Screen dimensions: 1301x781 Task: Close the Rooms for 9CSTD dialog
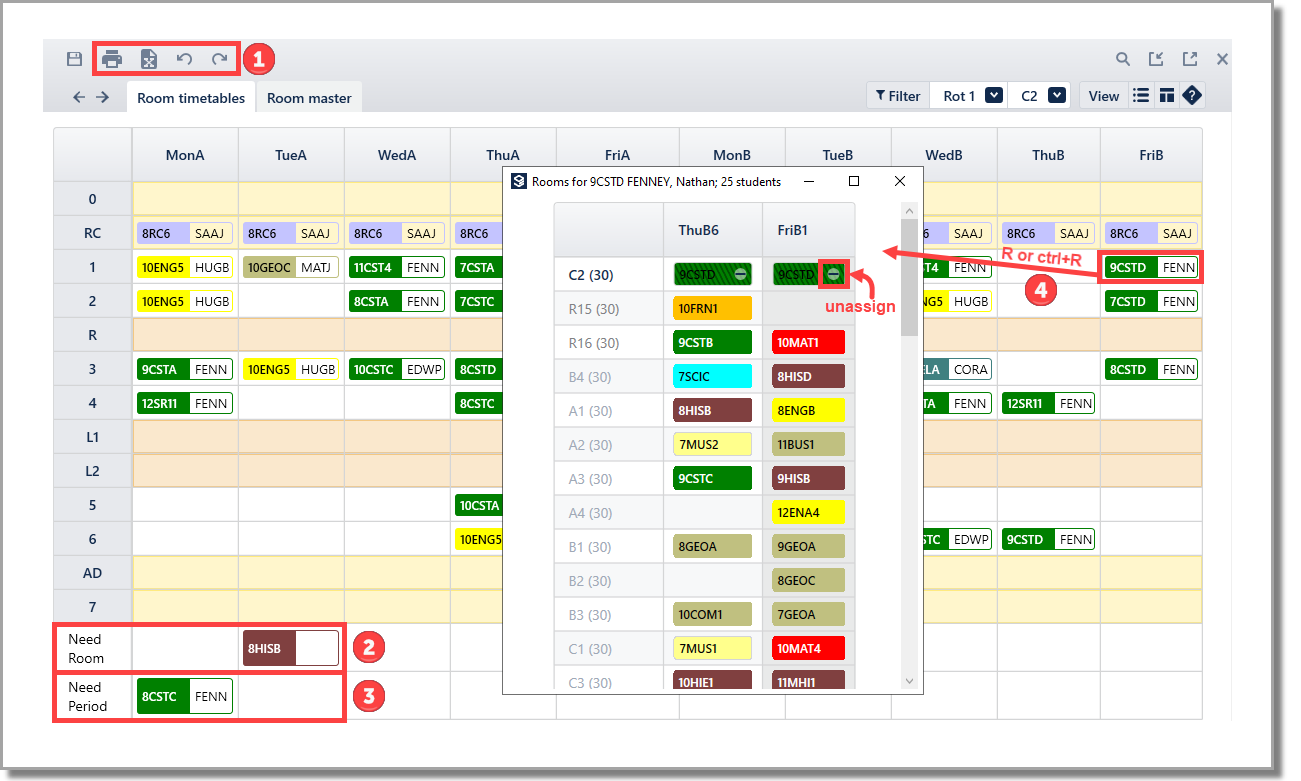pos(900,181)
